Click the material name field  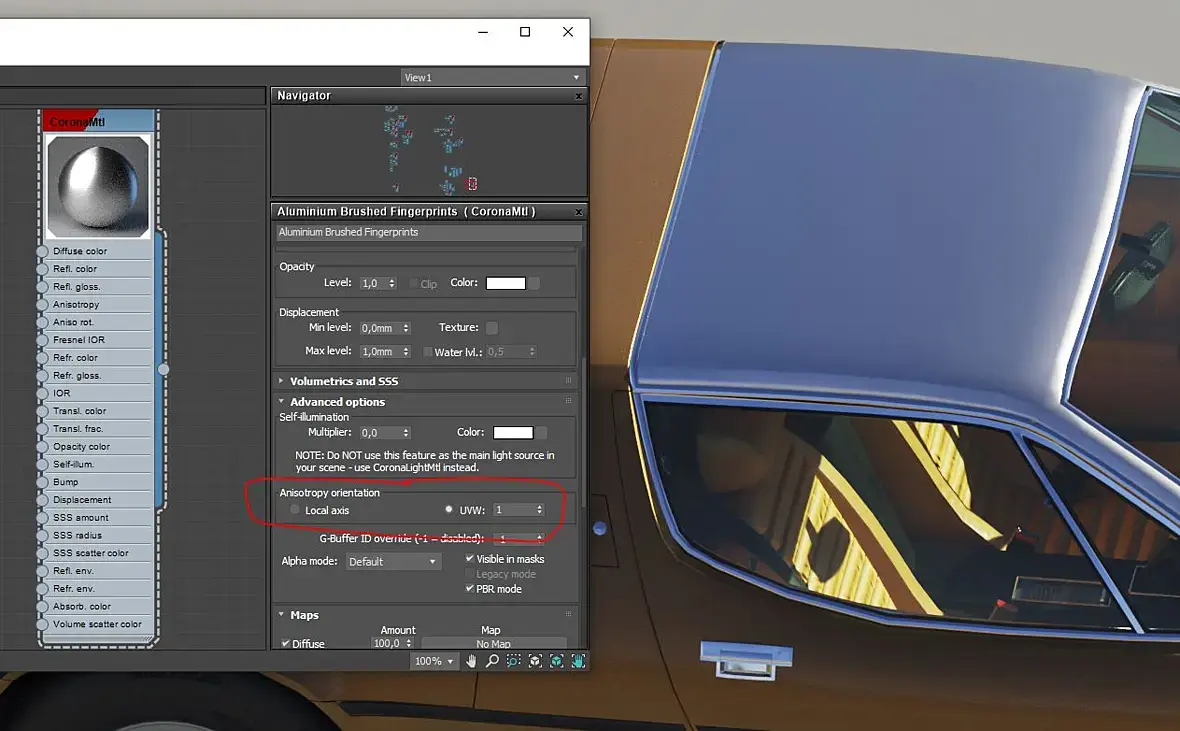(x=429, y=233)
